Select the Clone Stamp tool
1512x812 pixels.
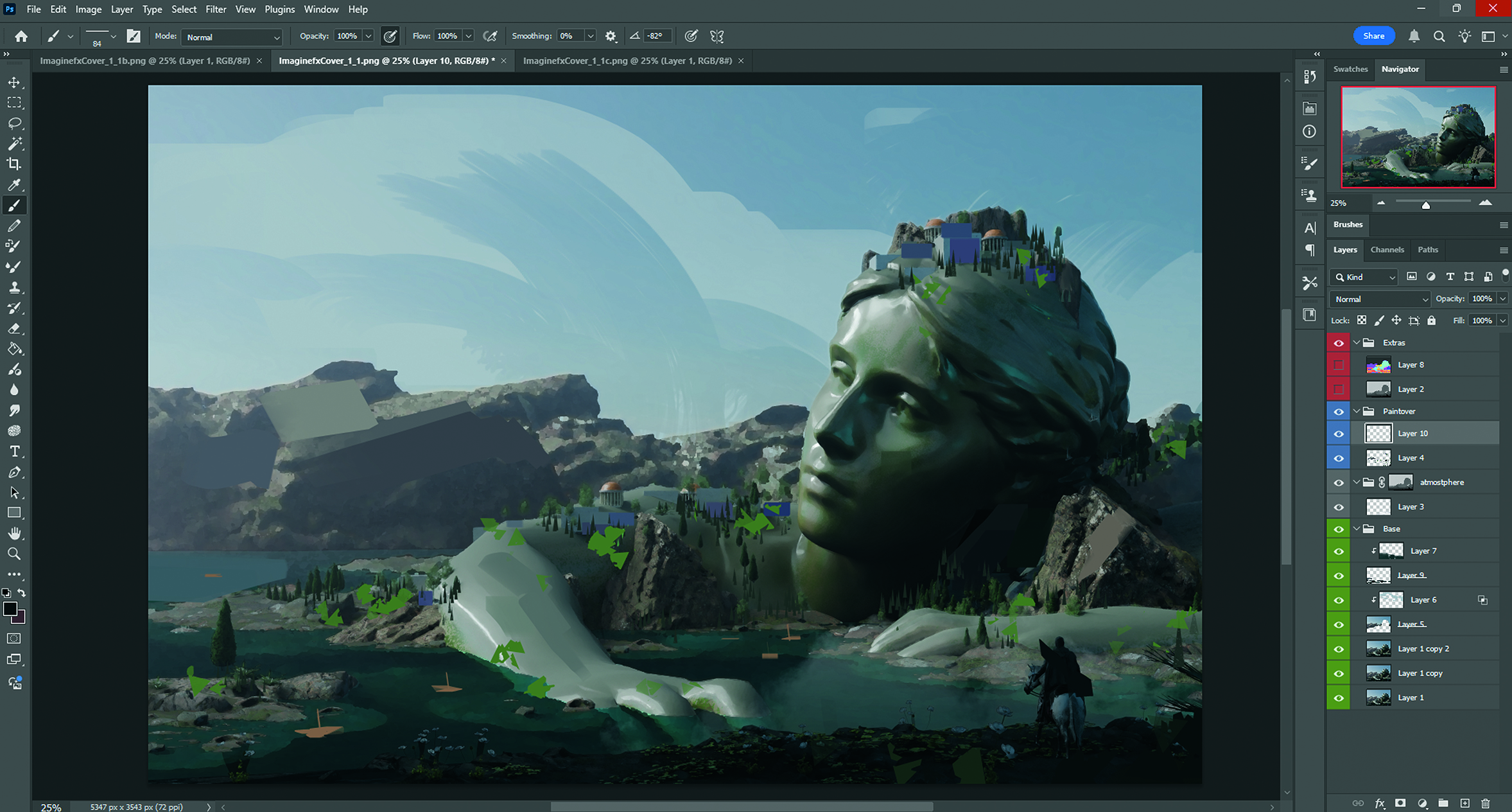pos(15,287)
